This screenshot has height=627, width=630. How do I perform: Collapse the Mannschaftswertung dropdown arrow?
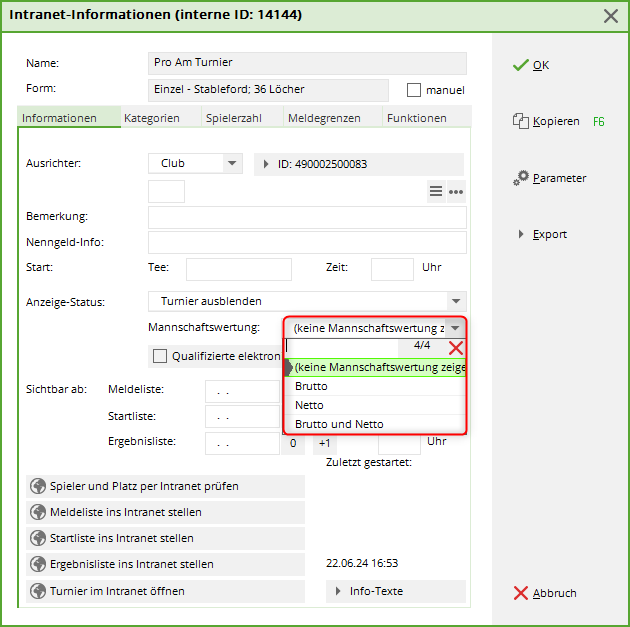pos(456,328)
